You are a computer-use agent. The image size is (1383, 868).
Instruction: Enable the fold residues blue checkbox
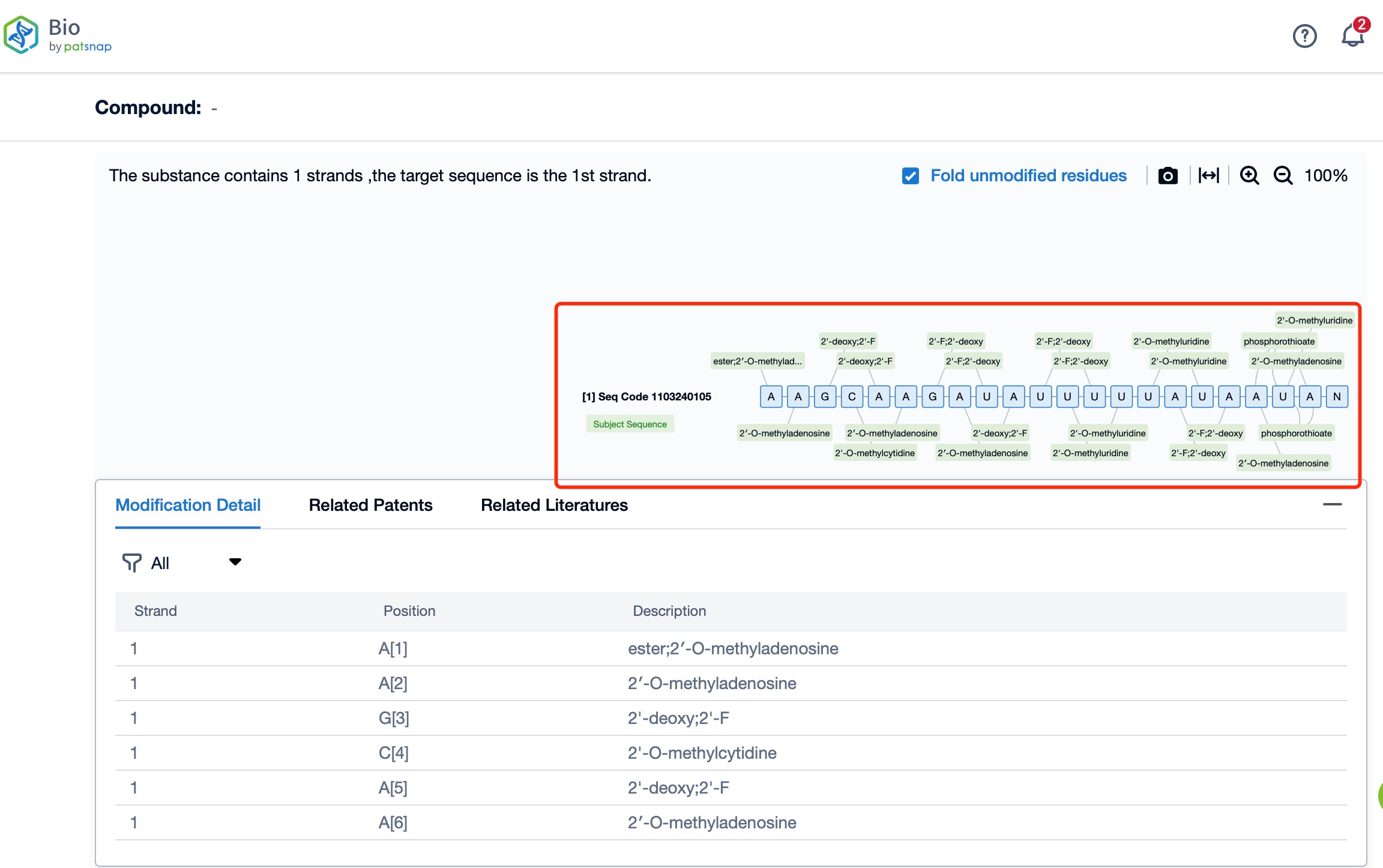[x=911, y=177]
